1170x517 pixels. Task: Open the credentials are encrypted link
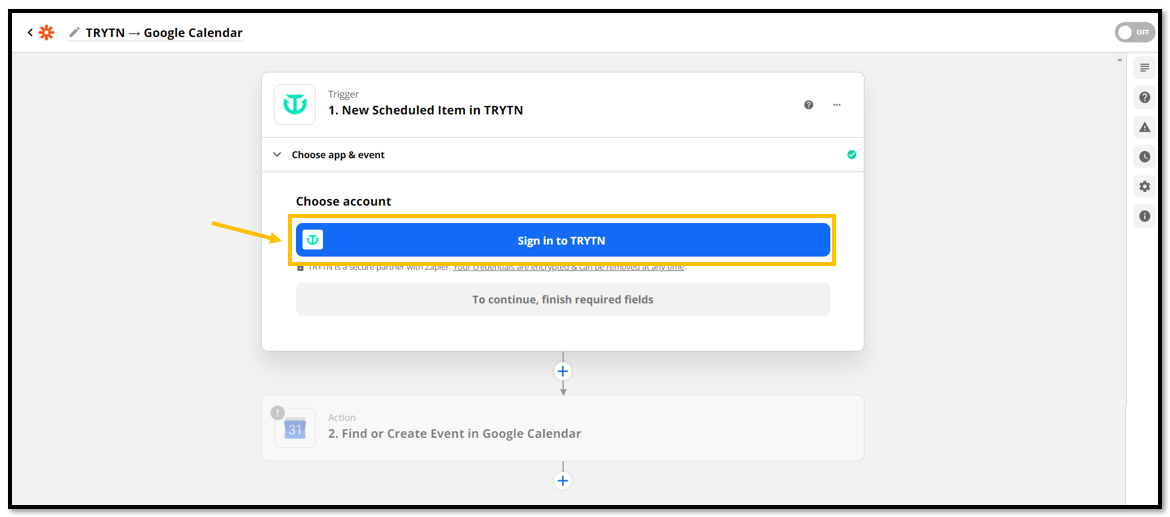click(569, 266)
